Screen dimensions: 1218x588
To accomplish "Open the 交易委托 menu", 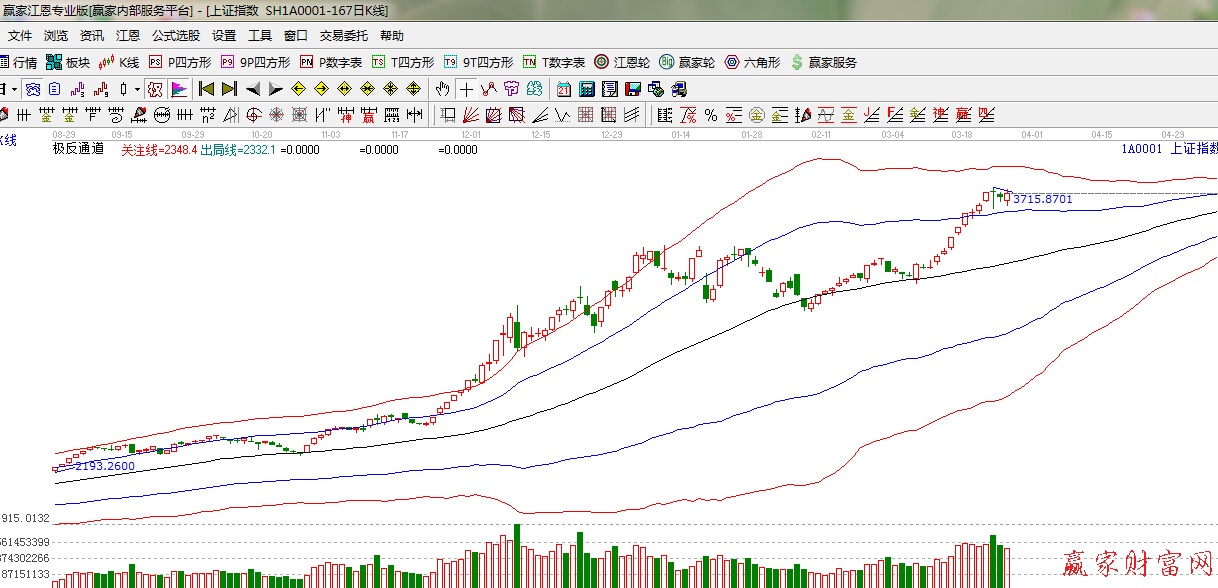I will coord(343,36).
